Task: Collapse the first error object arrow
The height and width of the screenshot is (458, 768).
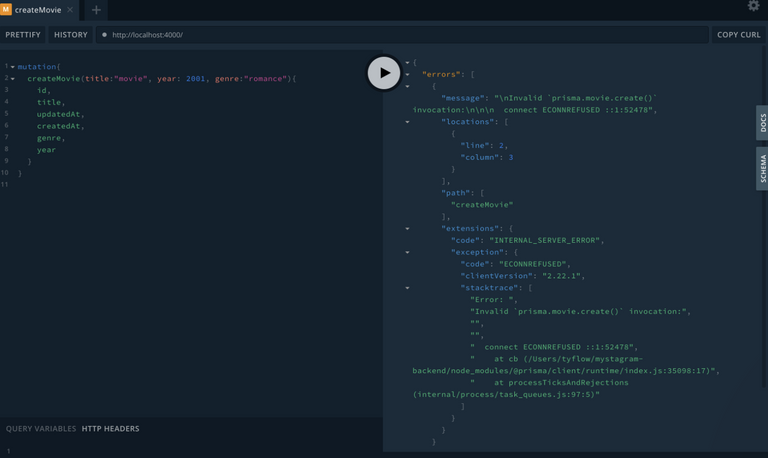Action: click(407, 86)
